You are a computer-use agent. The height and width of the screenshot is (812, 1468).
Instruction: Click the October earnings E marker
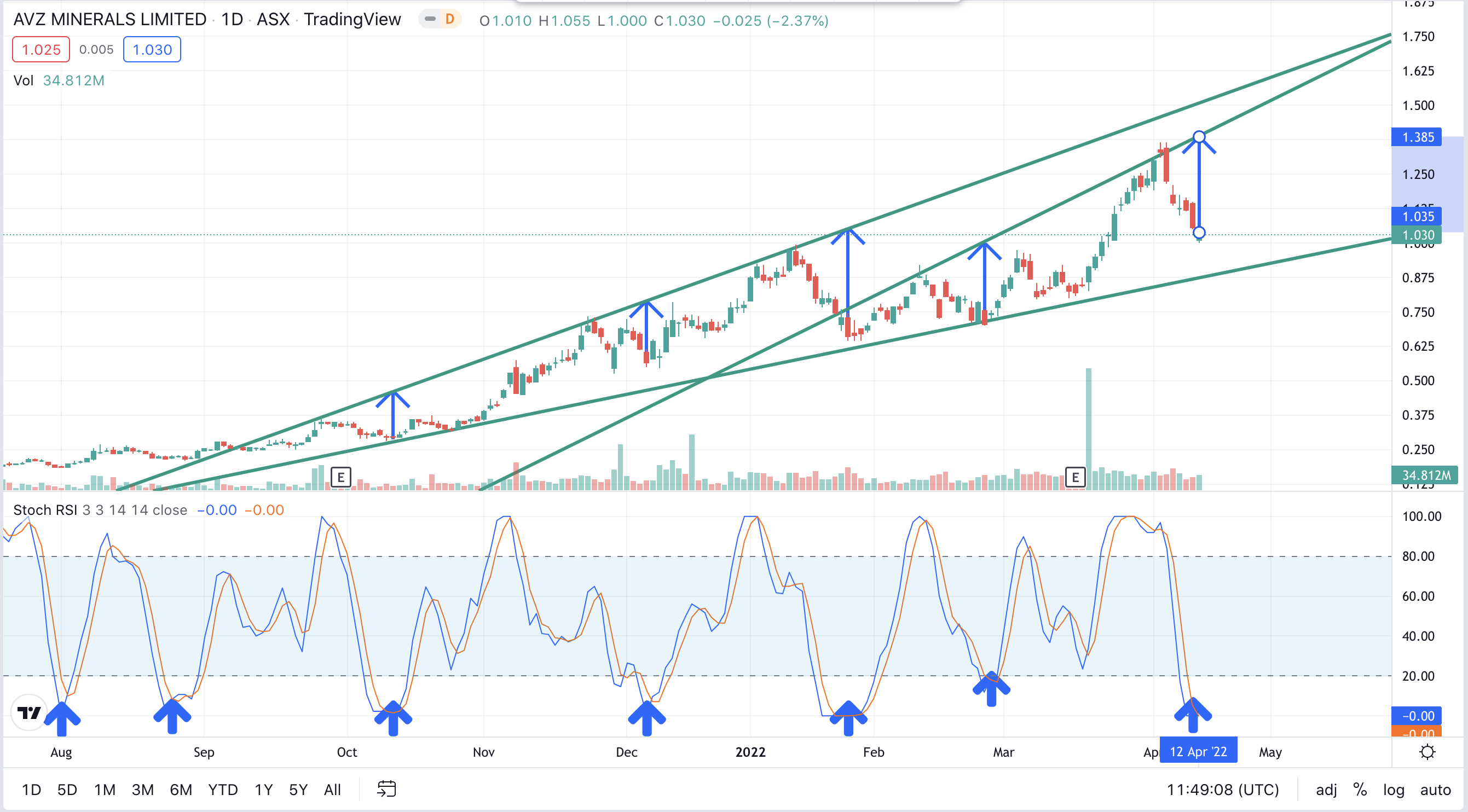coord(341,477)
